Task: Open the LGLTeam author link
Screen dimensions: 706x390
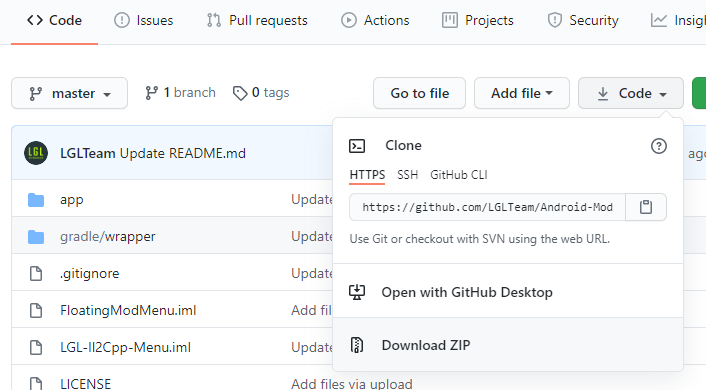Action: (88, 154)
